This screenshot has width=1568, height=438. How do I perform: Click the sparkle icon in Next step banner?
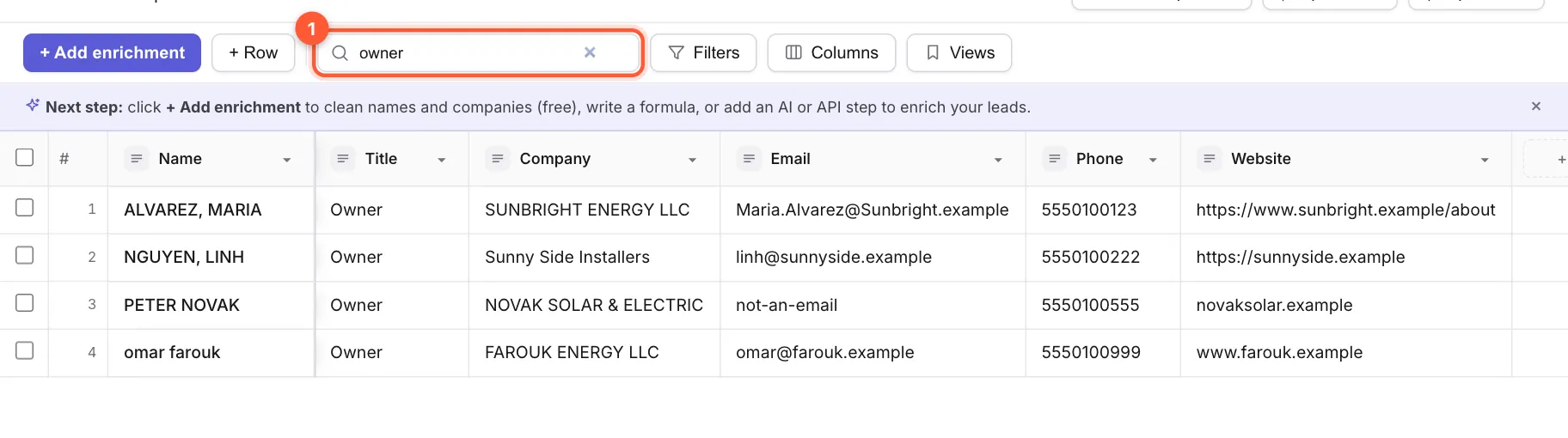(33, 105)
